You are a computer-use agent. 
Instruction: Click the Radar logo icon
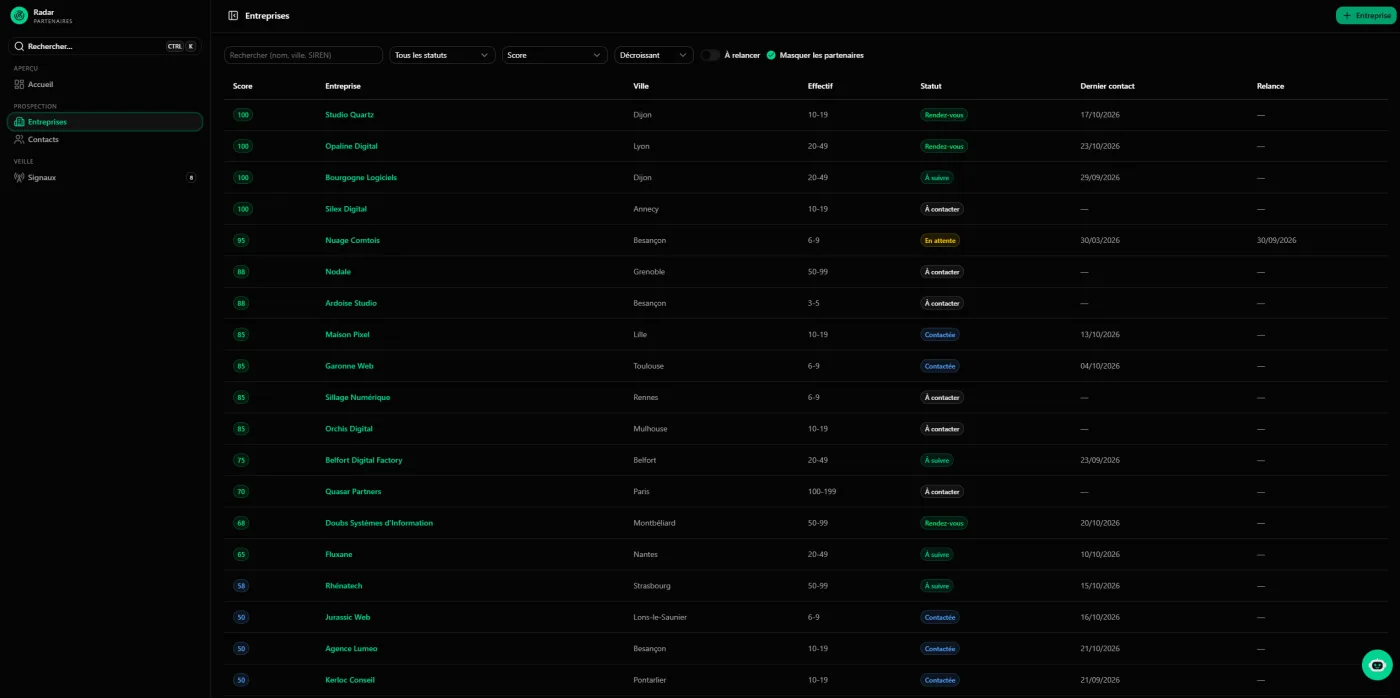point(19,15)
